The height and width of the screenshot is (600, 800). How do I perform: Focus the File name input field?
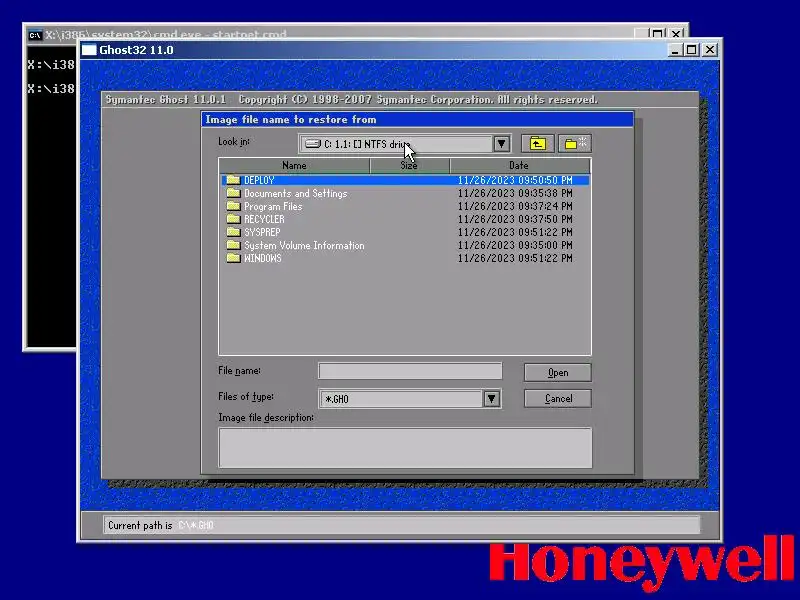[x=410, y=371]
